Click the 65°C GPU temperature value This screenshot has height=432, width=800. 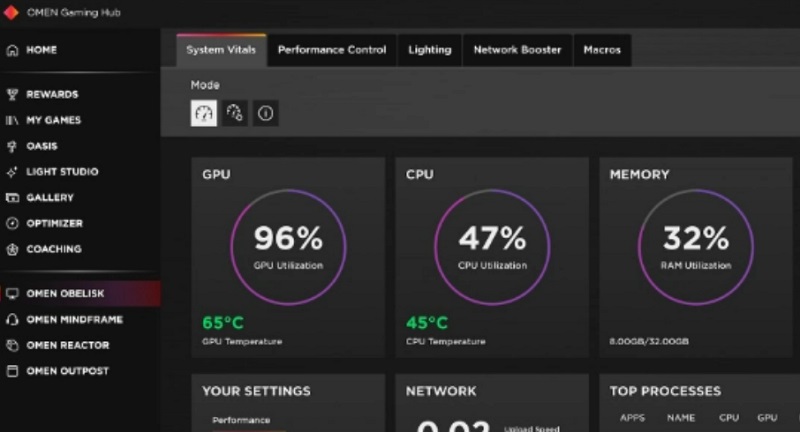tap(223, 323)
